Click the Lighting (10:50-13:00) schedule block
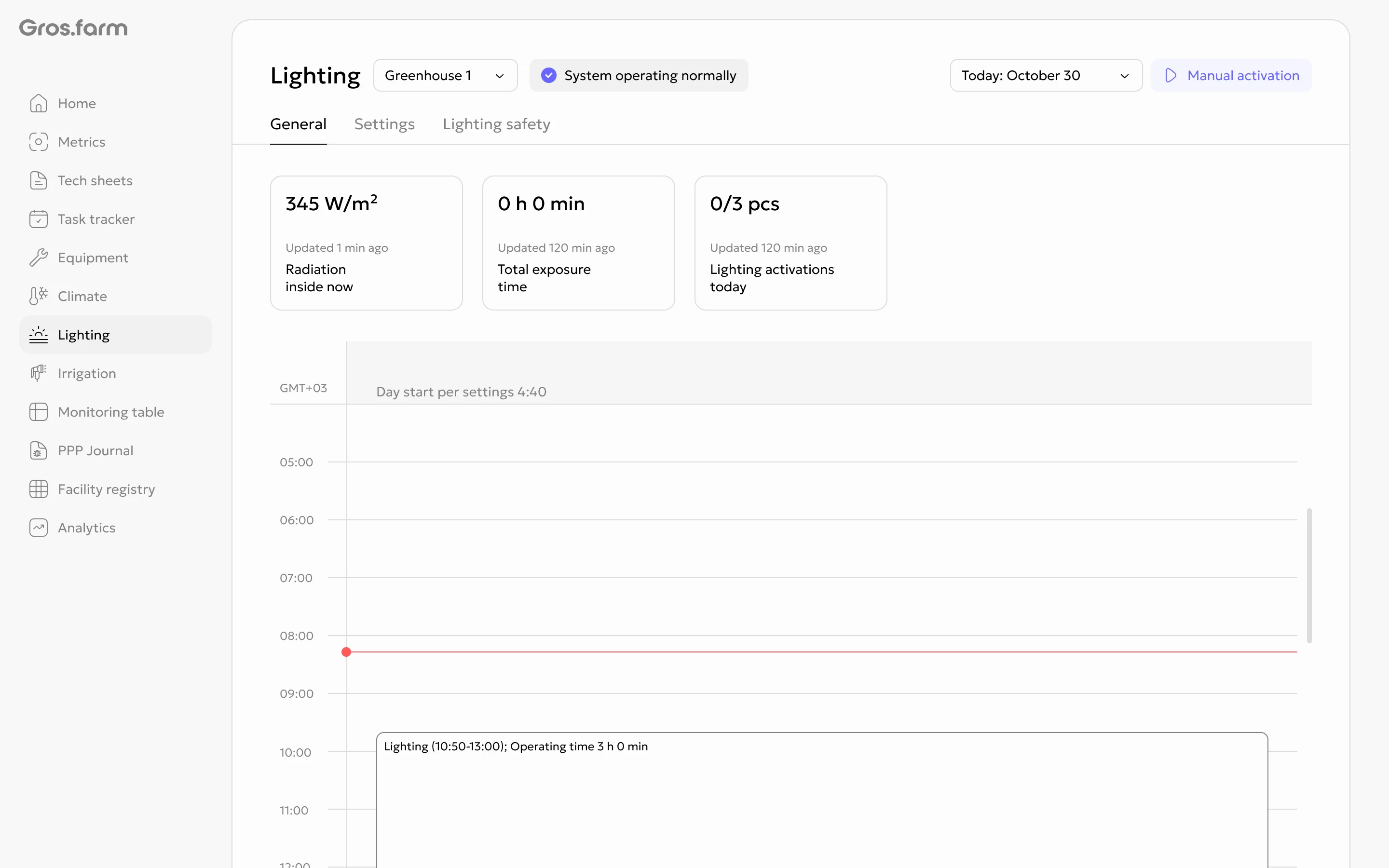Screen dimensions: 1389x868 [822, 800]
